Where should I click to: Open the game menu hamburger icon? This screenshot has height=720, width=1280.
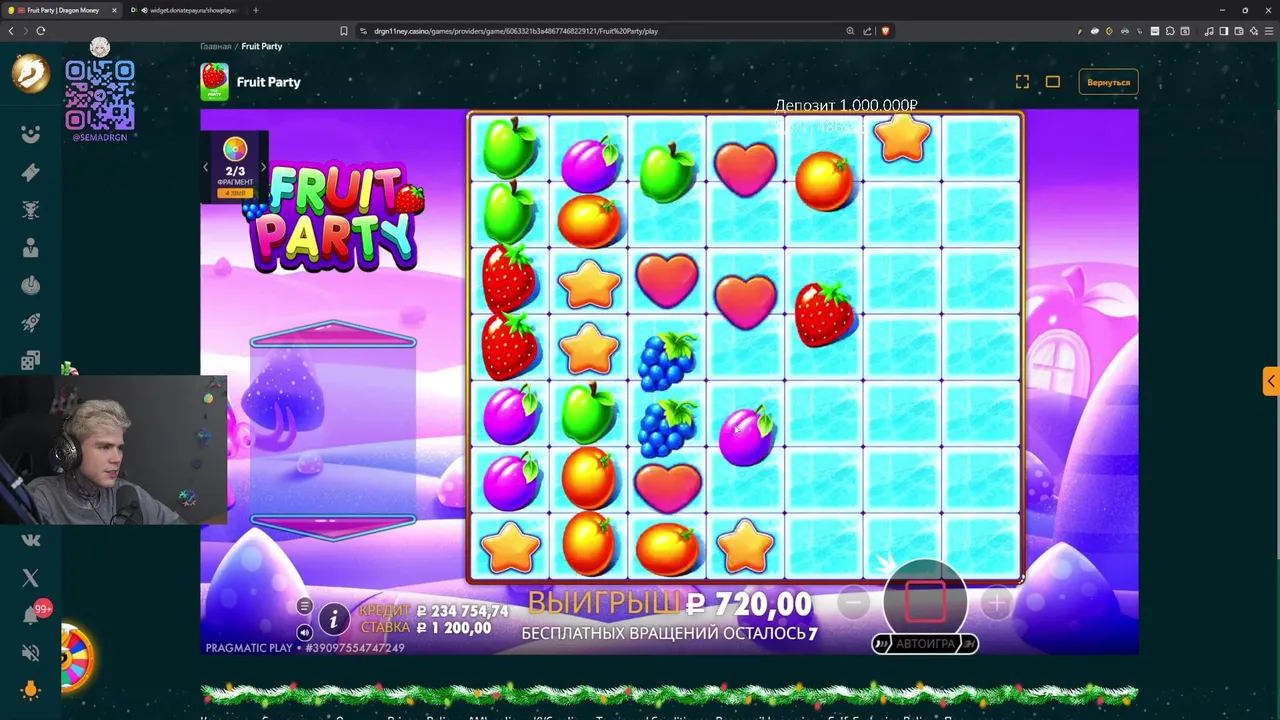point(304,606)
